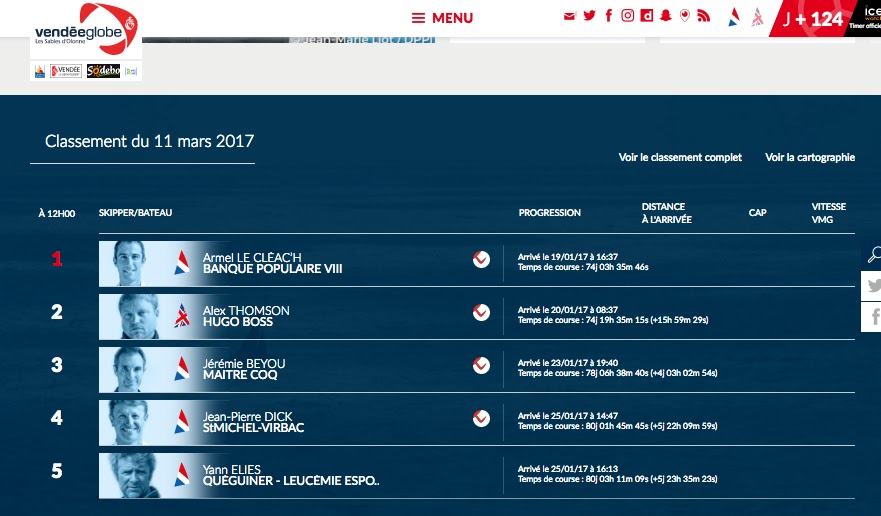Click French flag beside Yann Elies
Viewport: 881px width, 516px height.
[181, 474]
